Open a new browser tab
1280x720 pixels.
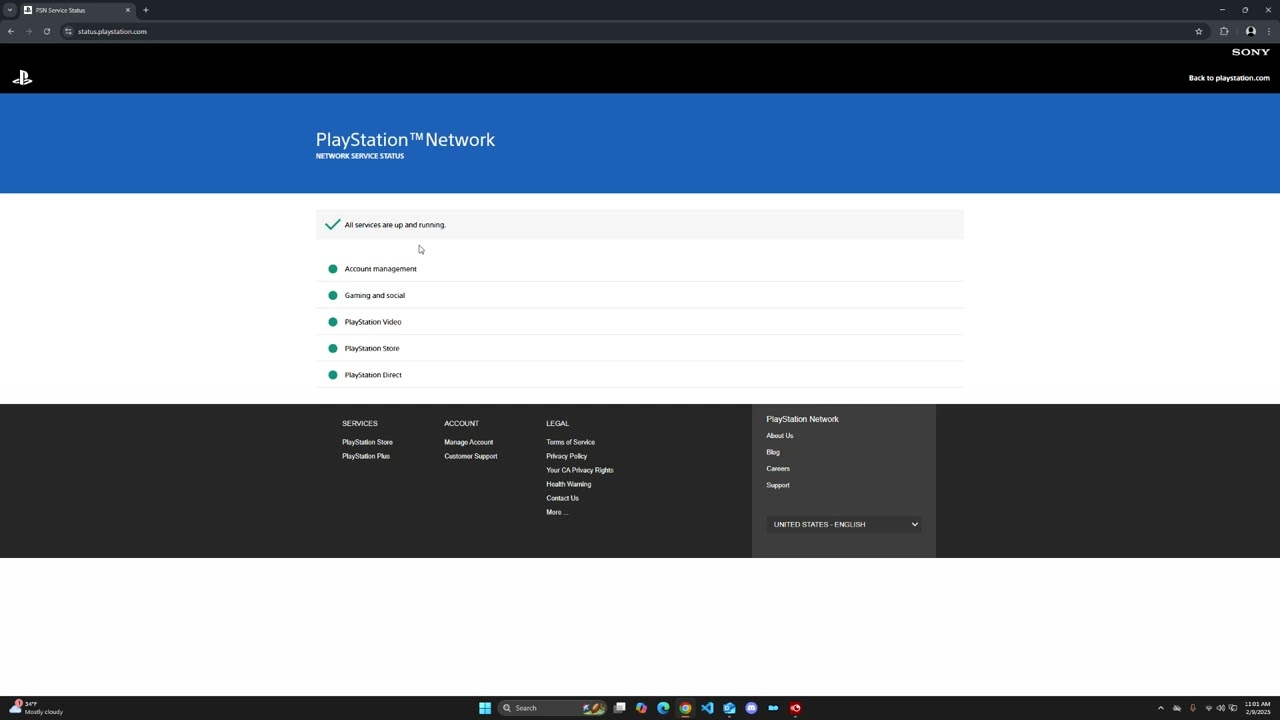(145, 10)
